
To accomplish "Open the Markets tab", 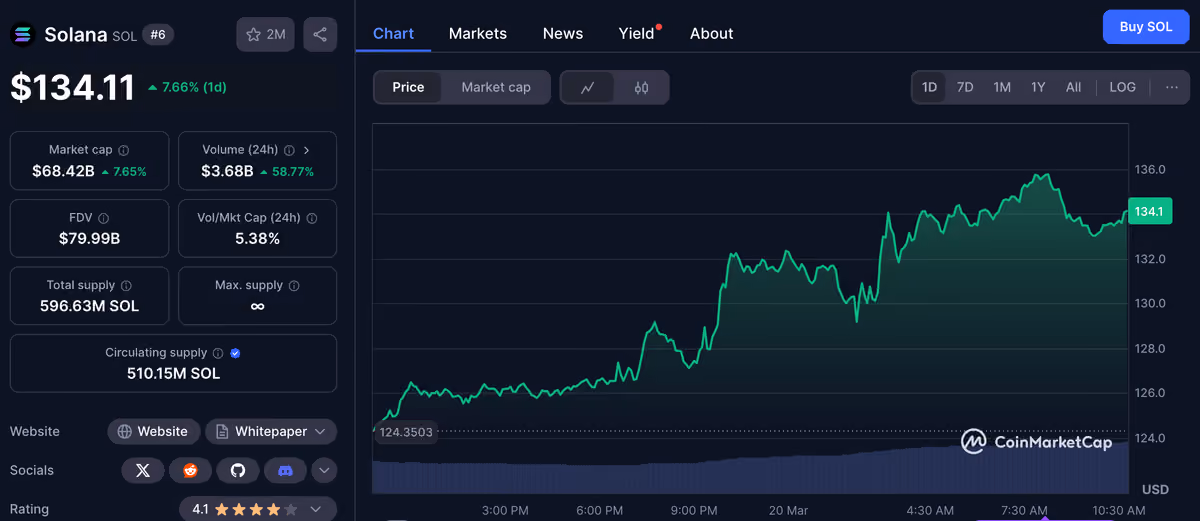I will (x=478, y=33).
